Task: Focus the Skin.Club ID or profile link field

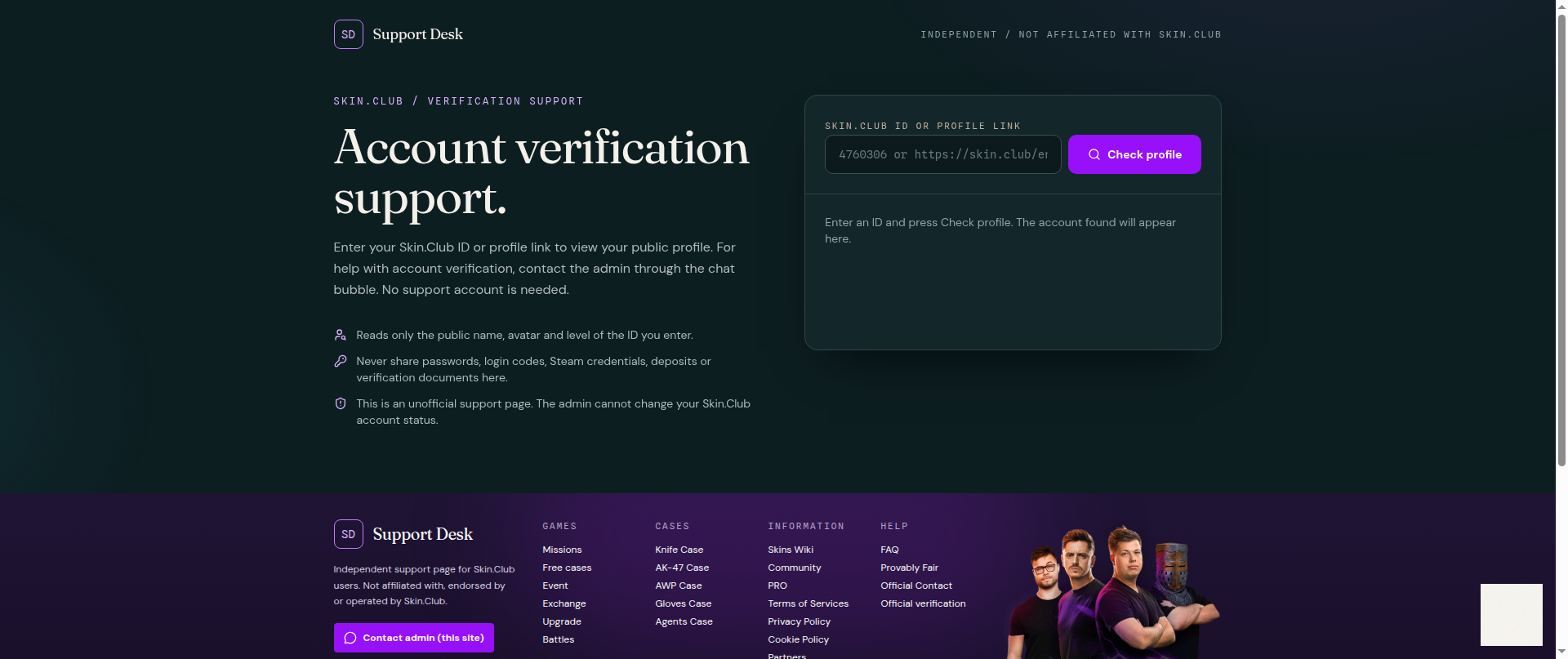Action: pos(943,154)
